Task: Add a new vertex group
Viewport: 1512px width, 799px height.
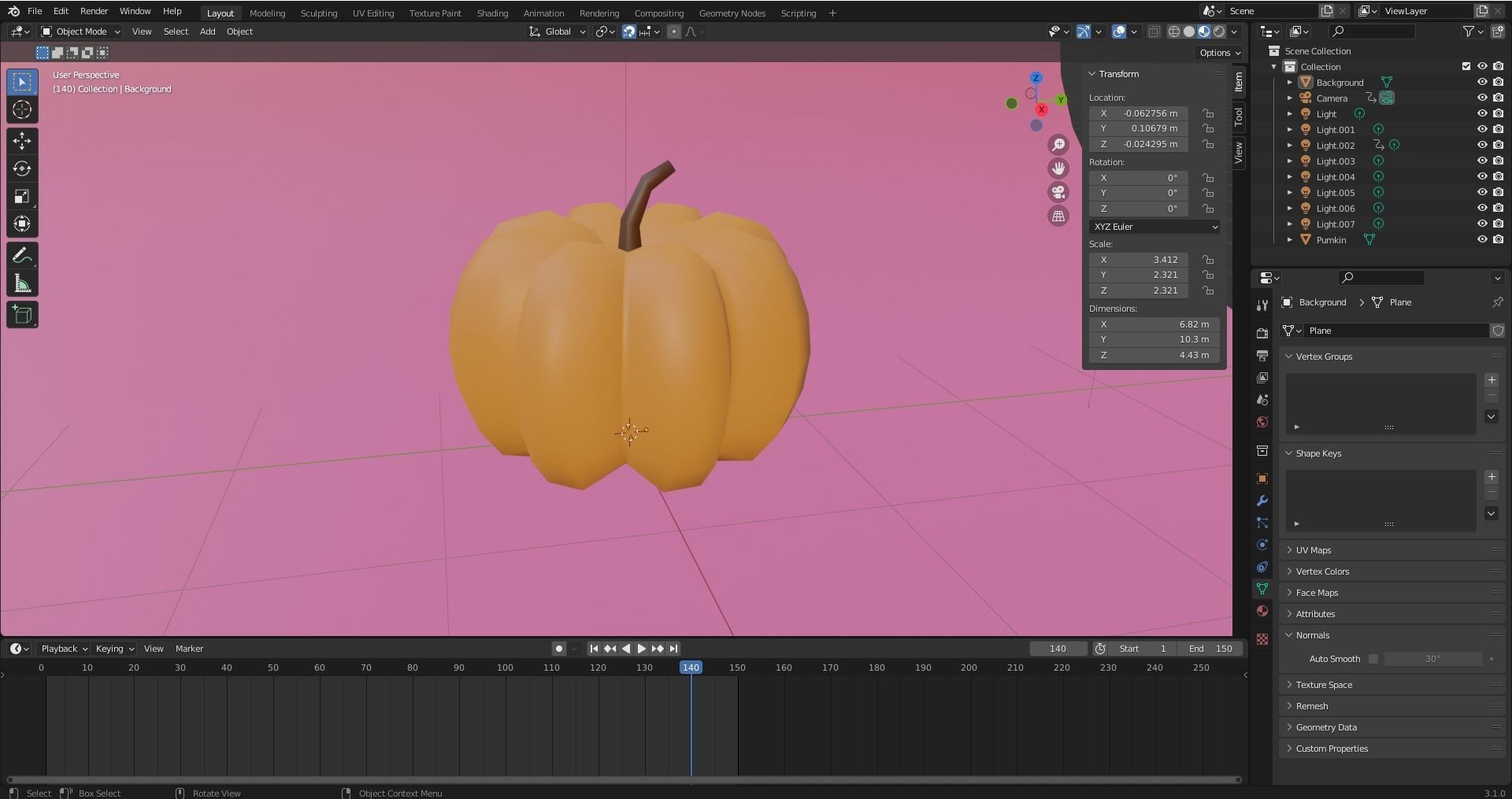Action: click(1492, 380)
